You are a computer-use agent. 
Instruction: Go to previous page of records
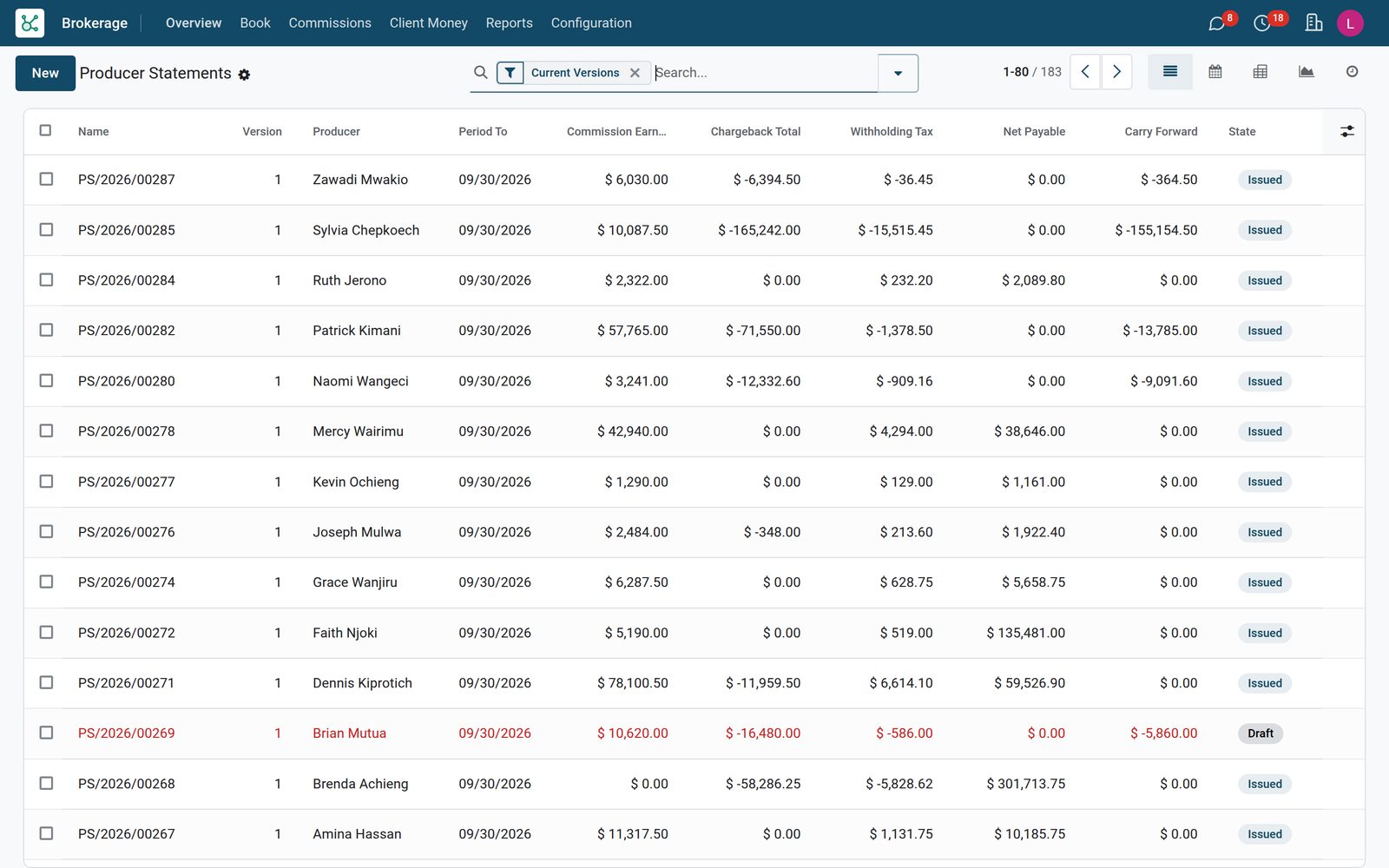point(1085,72)
